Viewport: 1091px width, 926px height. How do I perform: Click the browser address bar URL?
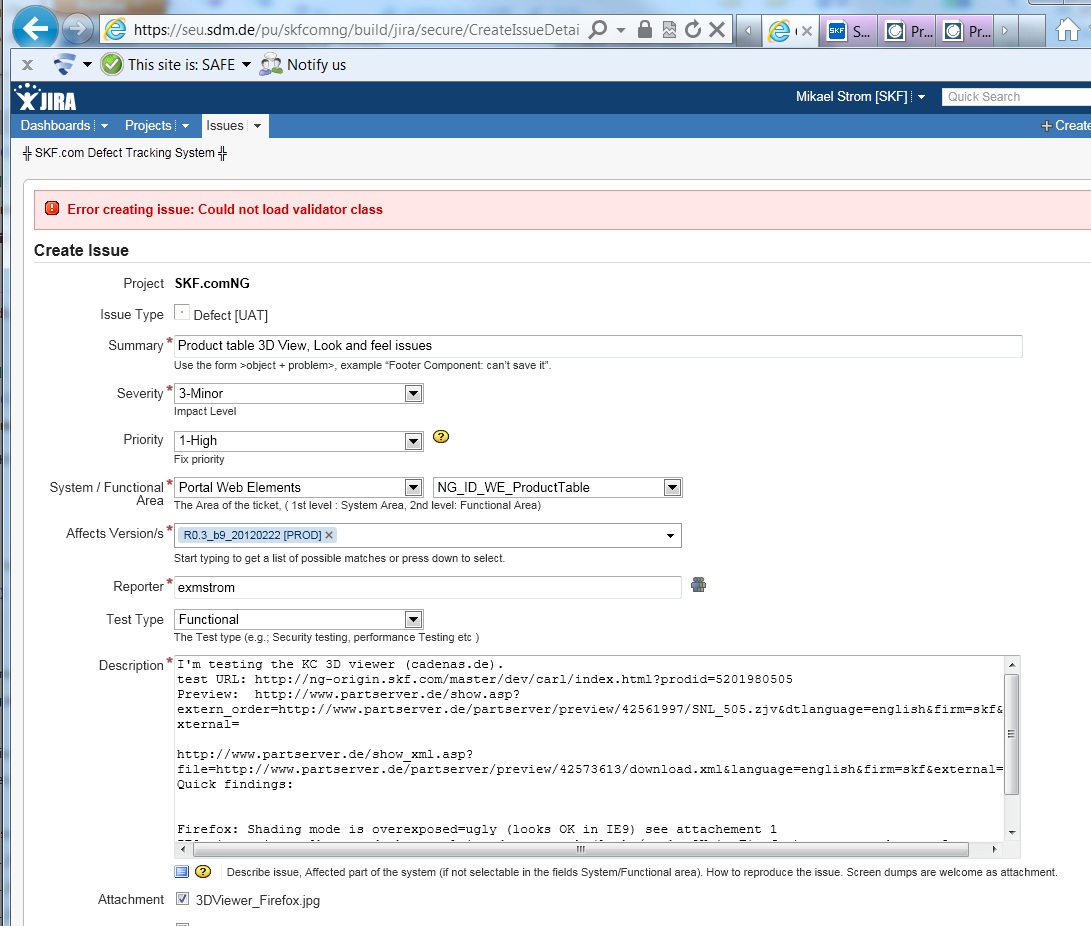356,30
